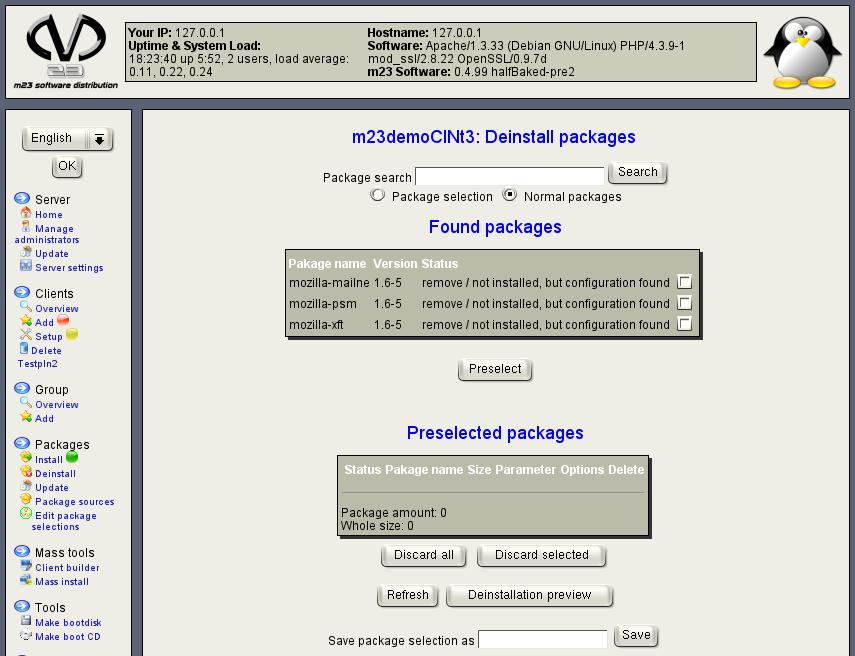Select the Package selection radio button
This screenshot has width=855, height=656.
click(377, 195)
